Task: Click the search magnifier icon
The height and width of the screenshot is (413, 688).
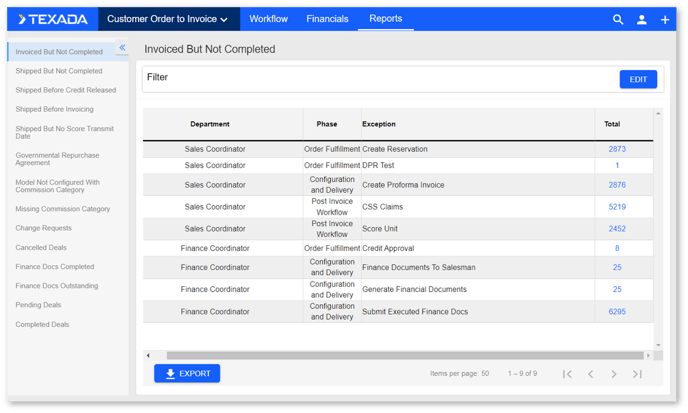Action: (x=618, y=19)
